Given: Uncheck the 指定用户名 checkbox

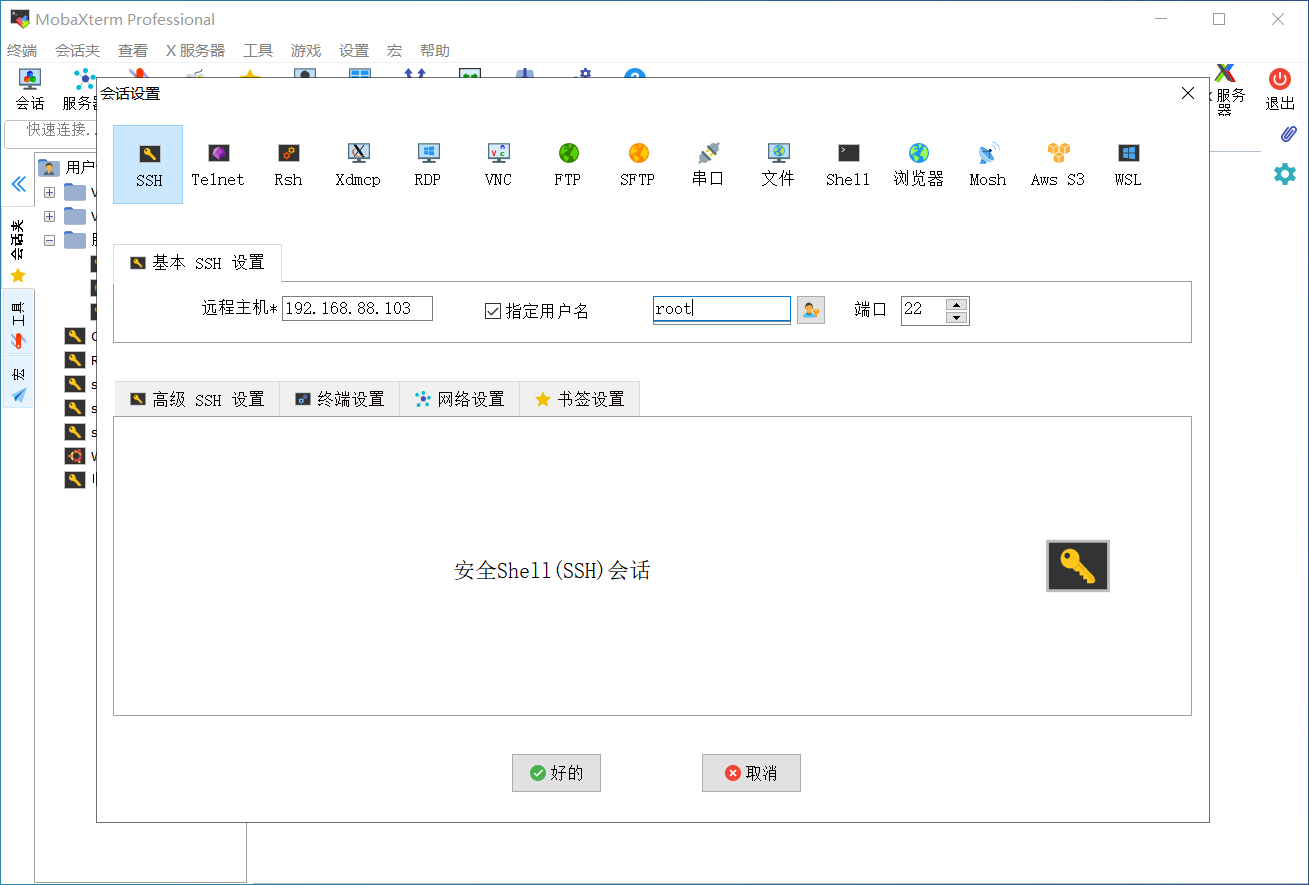Looking at the screenshot, I should [x=492, y=310].
